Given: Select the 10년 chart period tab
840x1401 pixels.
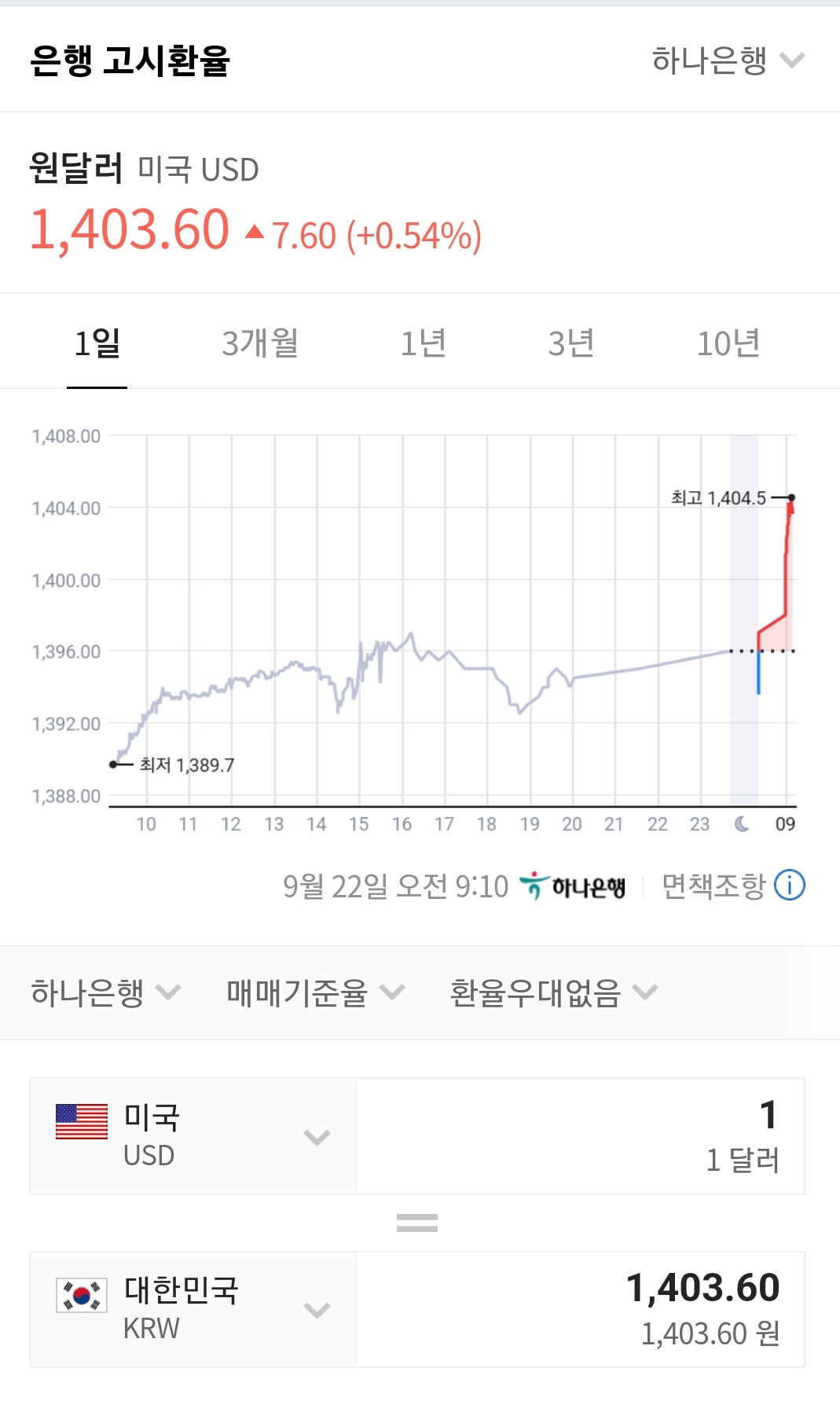Looking at the screenshot, I should pyautogui.click(x=728, y=343).
